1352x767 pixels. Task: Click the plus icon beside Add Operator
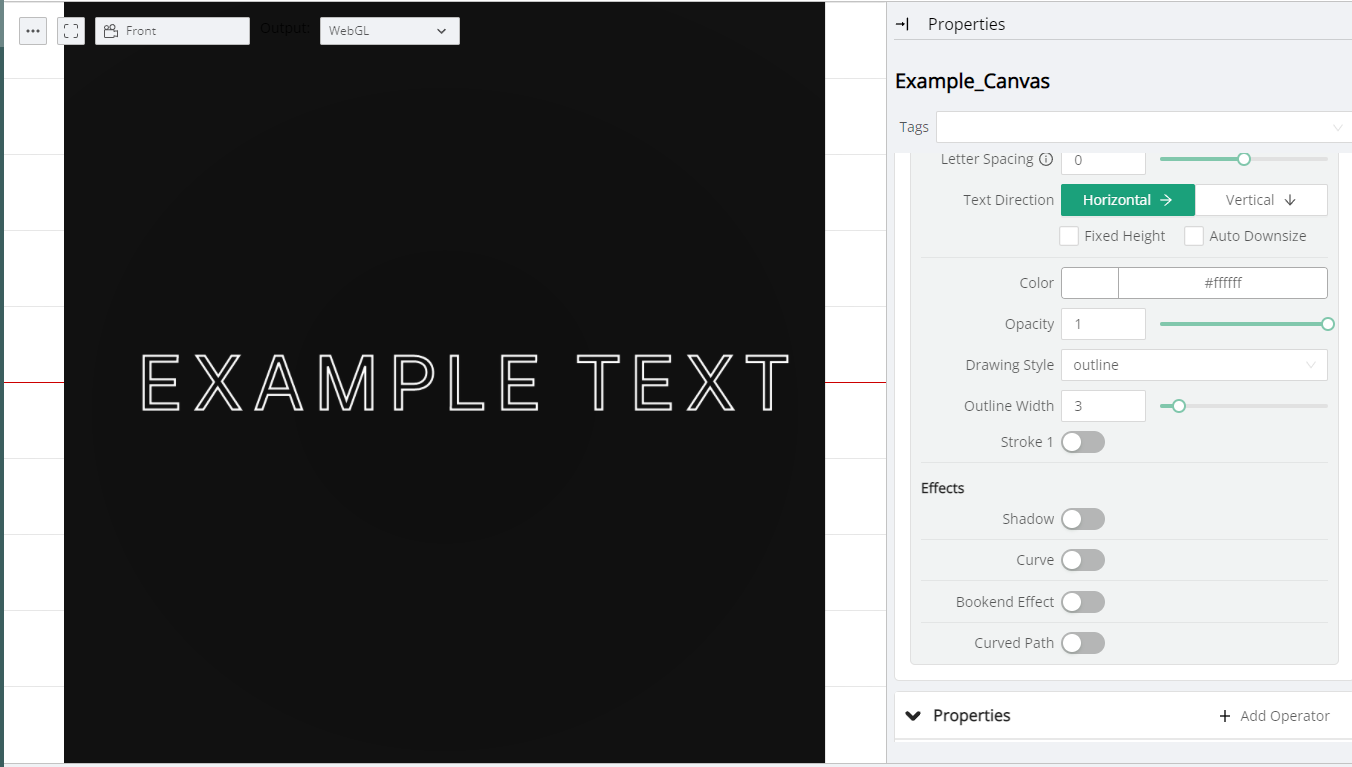tap(1225, 716)
